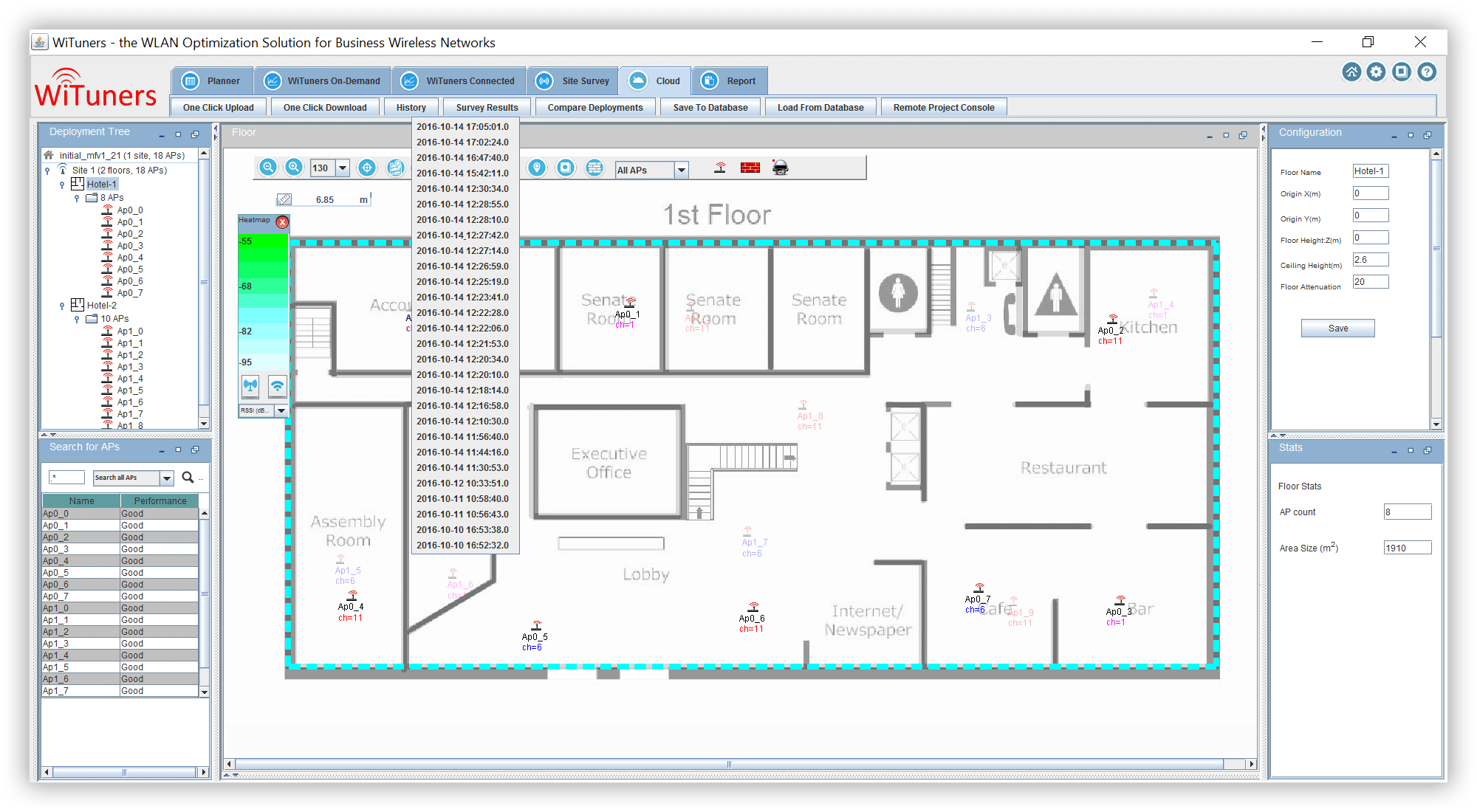Click the zoom out magnifier icon

click(268, 168)
